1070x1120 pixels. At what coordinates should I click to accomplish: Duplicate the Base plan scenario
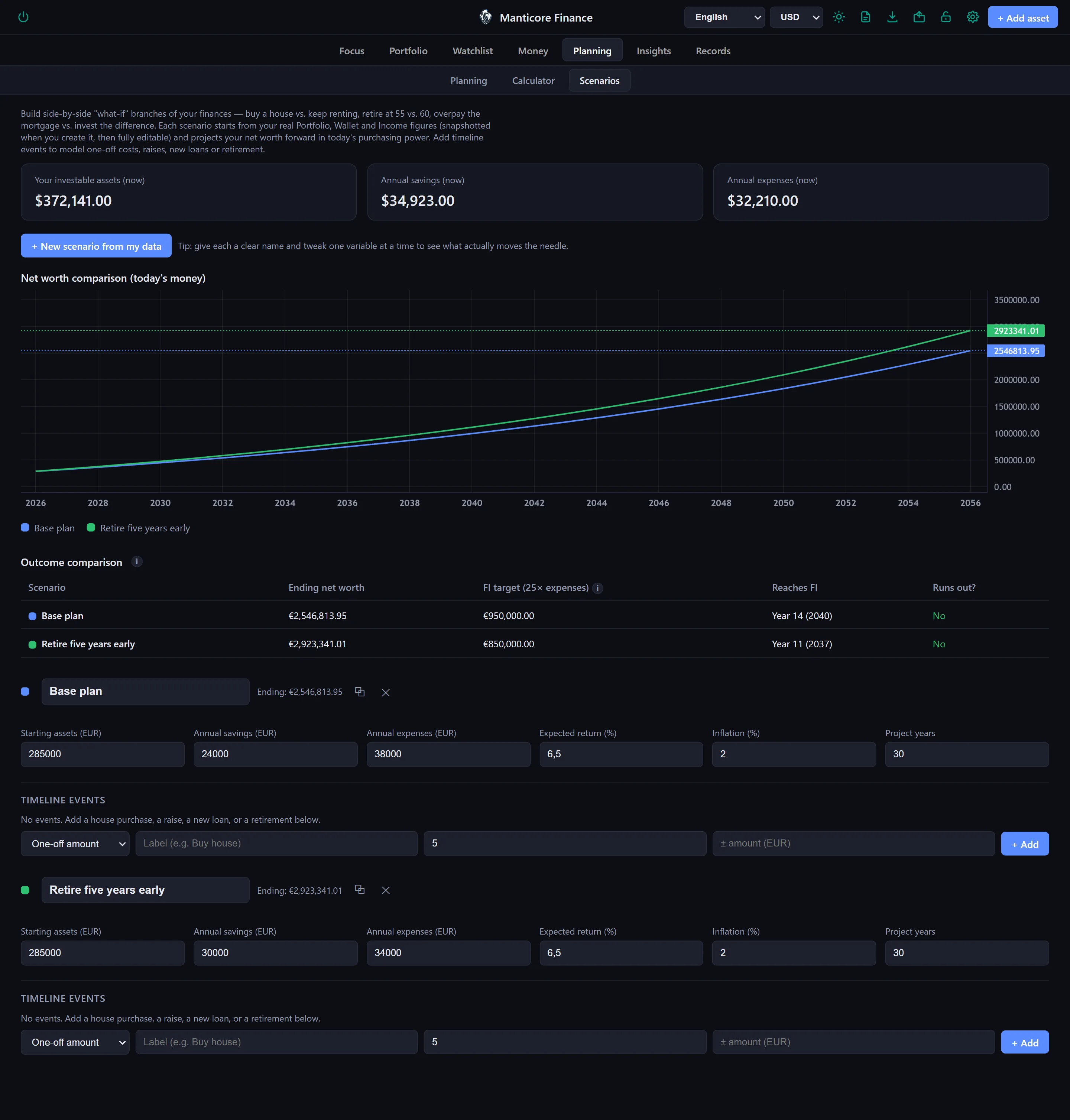point(360,692)
